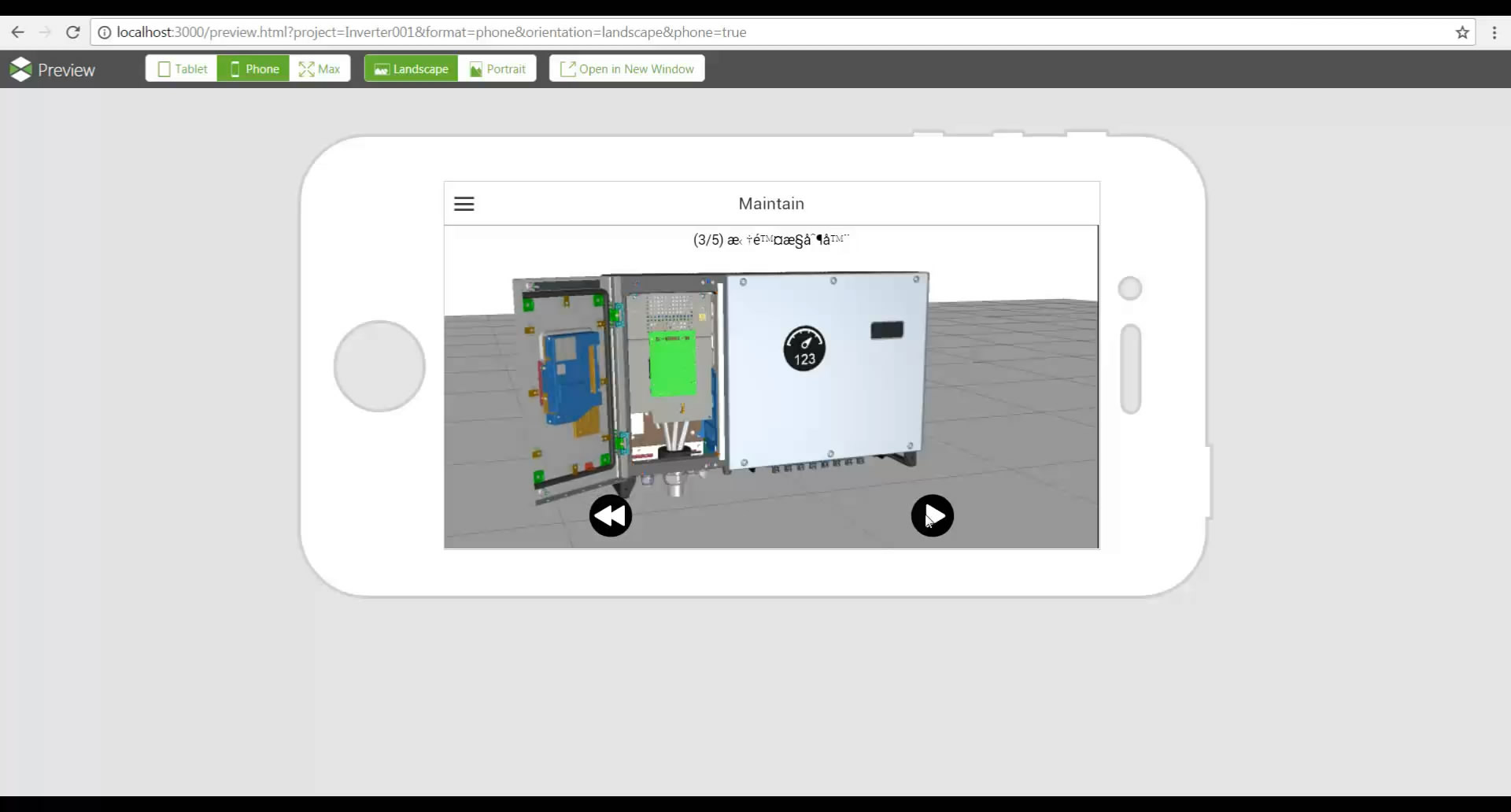The height and width of the screenshot is (812, 1511).
Task: Select Landscape orientation
Action: [x=411, y=68]
